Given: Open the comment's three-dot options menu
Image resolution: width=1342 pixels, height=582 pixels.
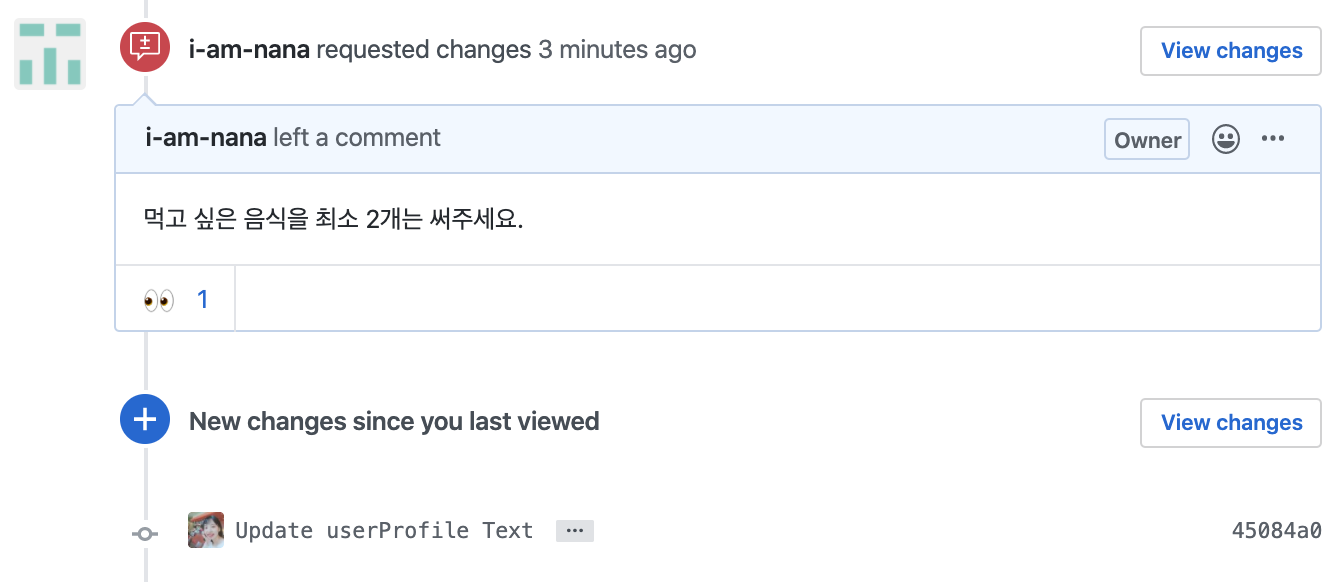Looking at the screenshot, I should click(1273, 139).
